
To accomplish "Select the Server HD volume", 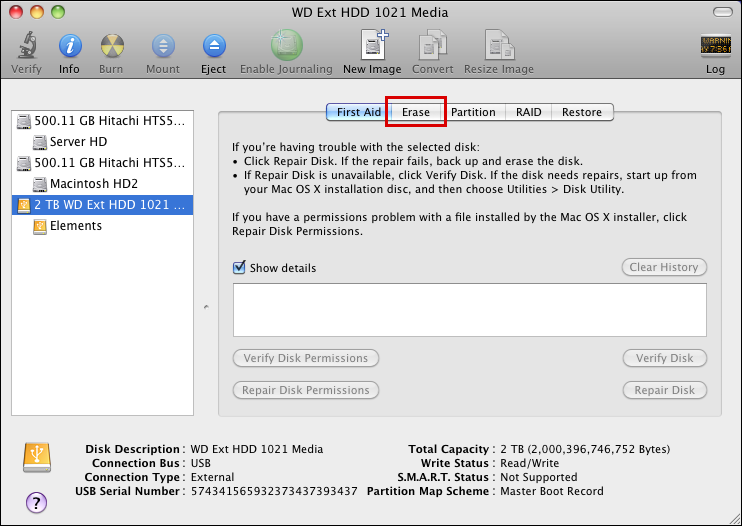I will pos(102,142).
